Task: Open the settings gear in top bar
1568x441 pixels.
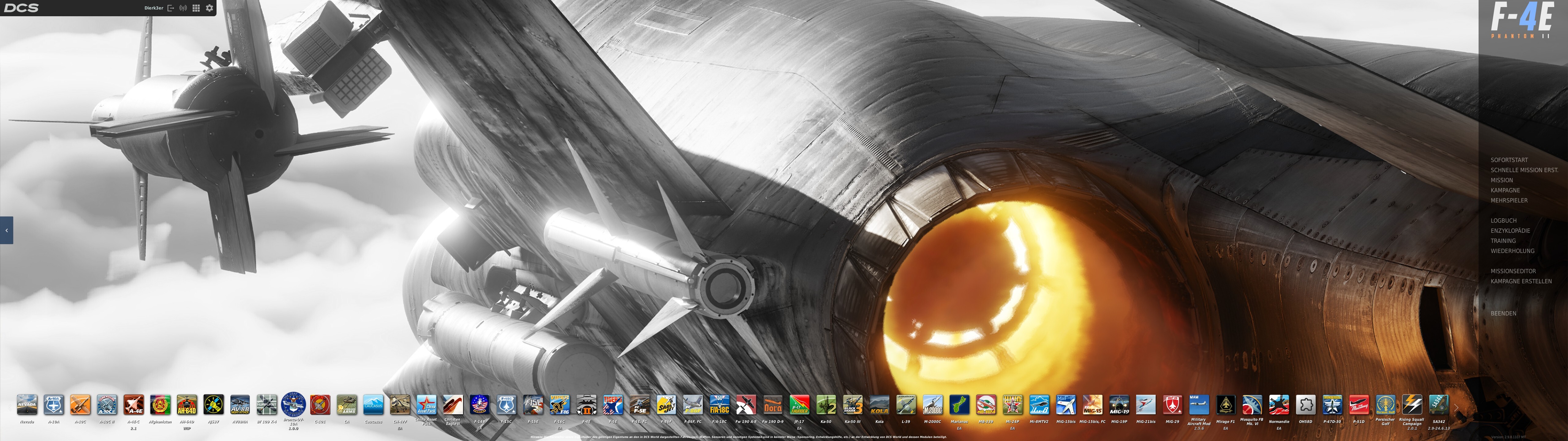Action: [209, 8]
